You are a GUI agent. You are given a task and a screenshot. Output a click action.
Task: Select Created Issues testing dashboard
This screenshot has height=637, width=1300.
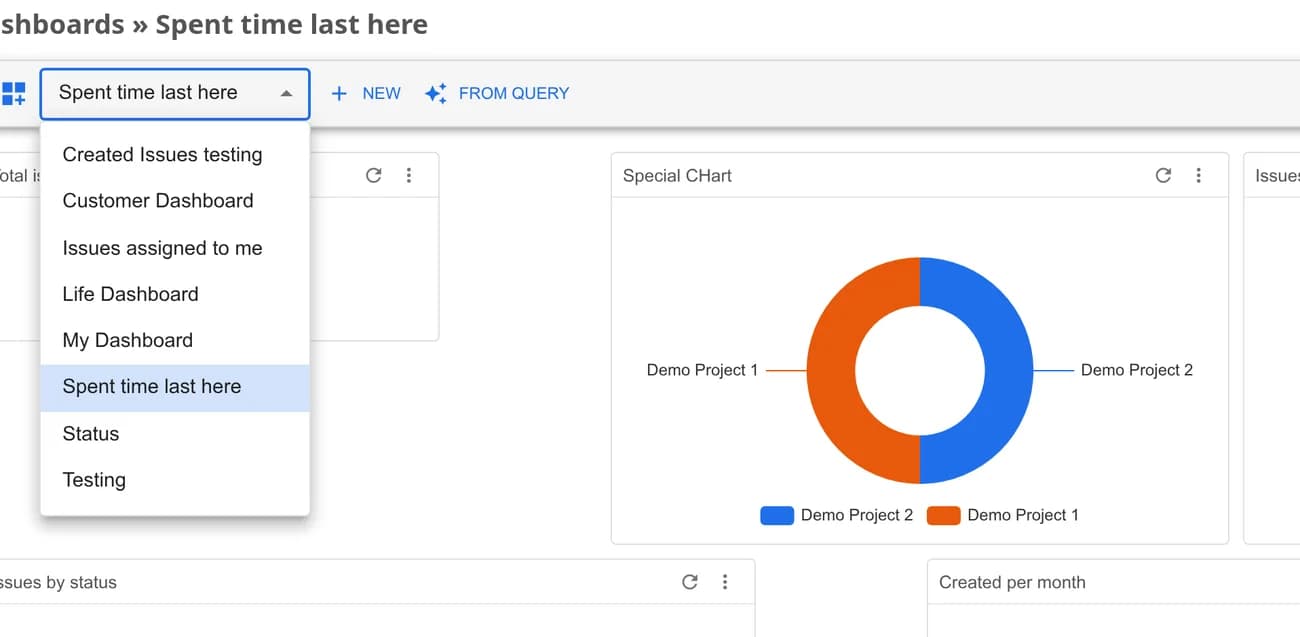point(175,154)
